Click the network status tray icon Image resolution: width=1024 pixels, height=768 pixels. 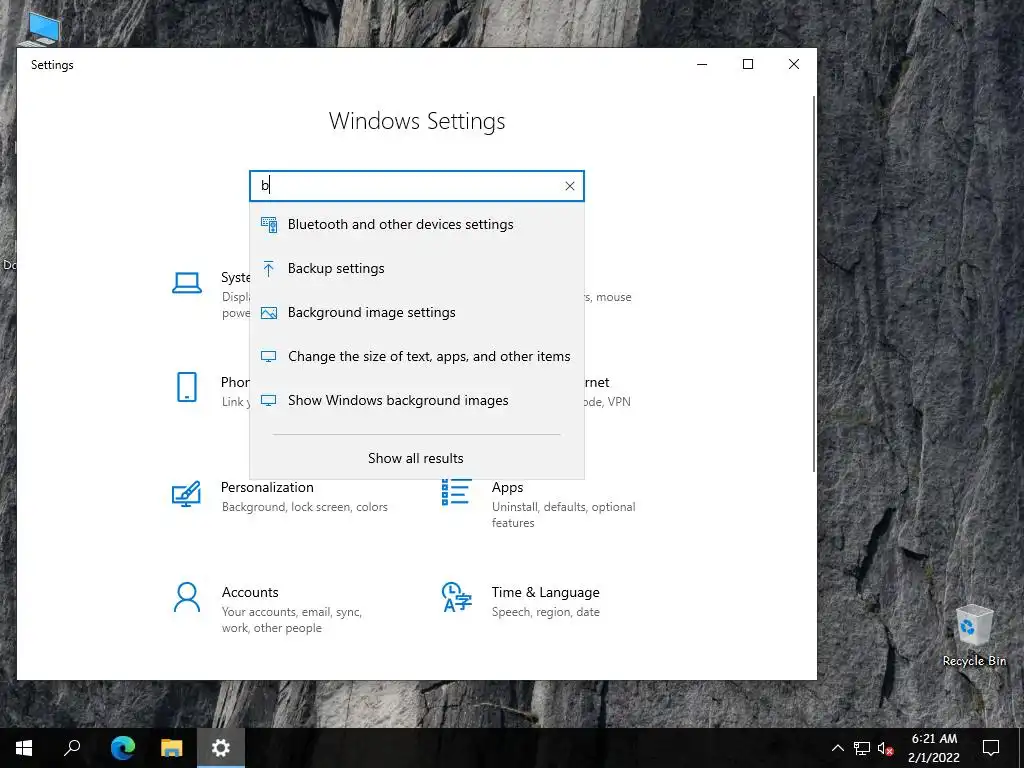[862, 748]
